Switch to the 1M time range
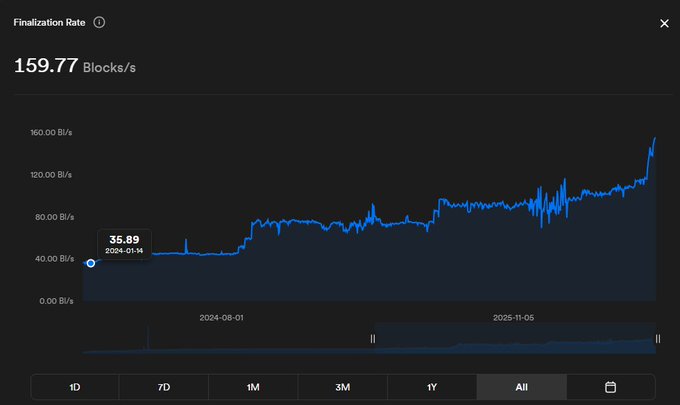Screen dimensions: 680x405 click(253, 387)
